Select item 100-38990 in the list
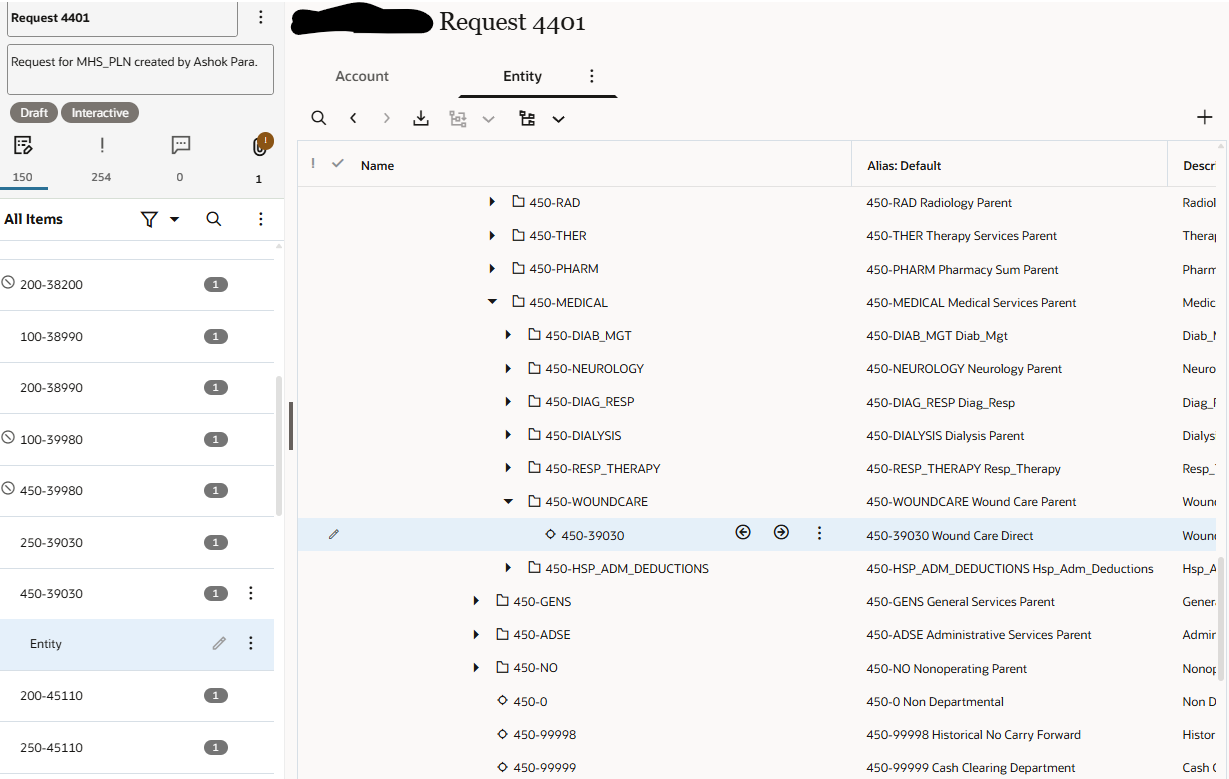The width and height of the screenshot is (1229, 779). (x=137, y=336)
